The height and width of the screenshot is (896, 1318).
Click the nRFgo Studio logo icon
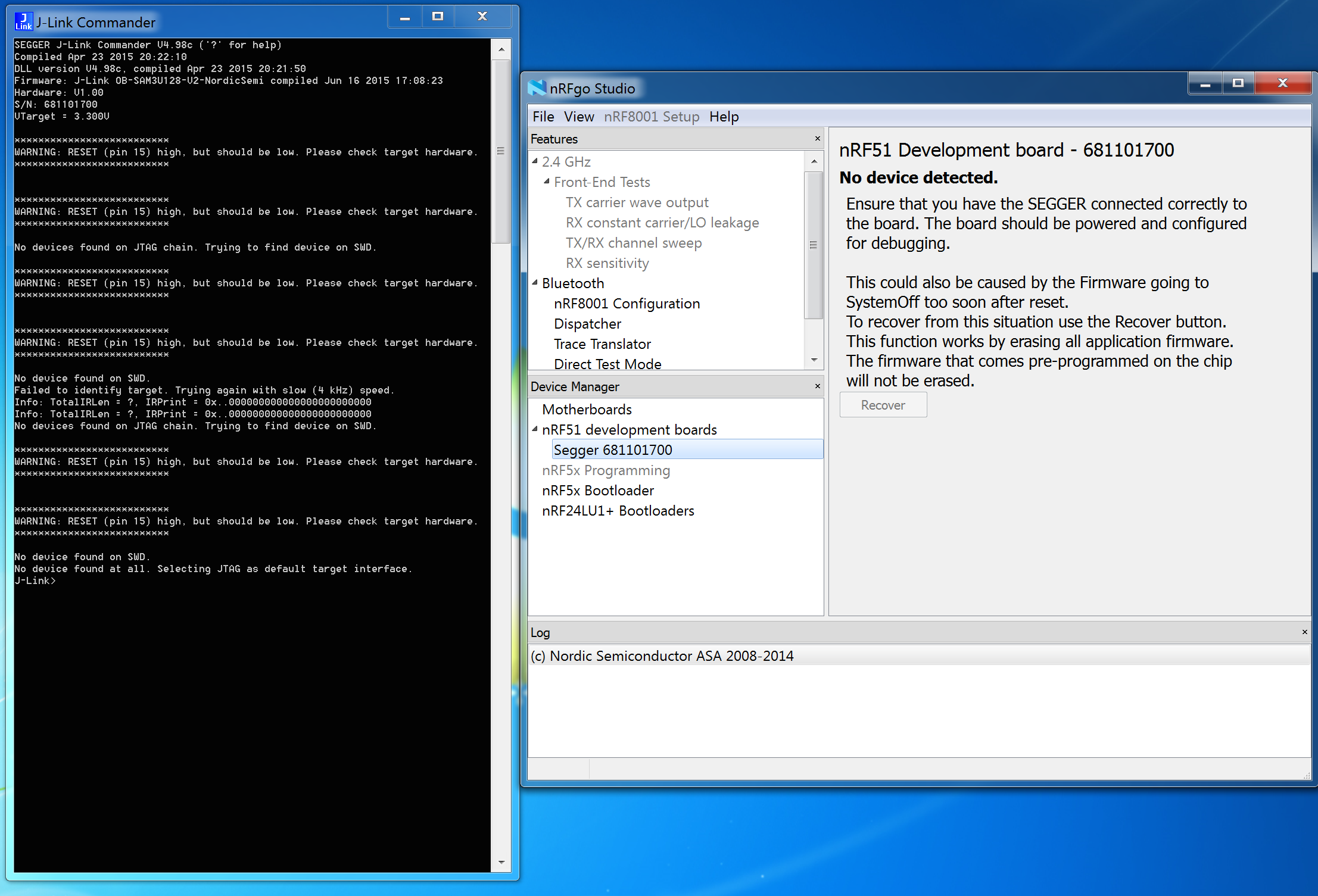[x=537, y=88]
